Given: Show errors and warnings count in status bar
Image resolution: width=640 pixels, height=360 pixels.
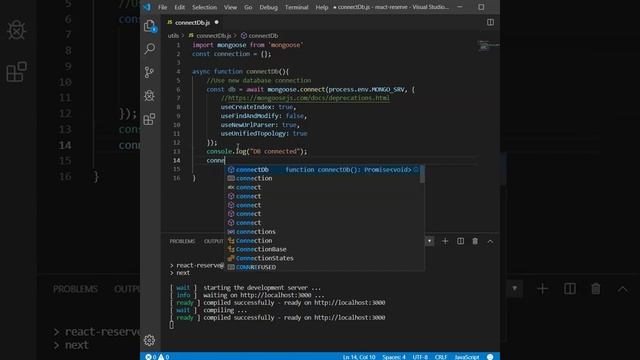Looking at the screenshot, I should [x=158, y=357].
